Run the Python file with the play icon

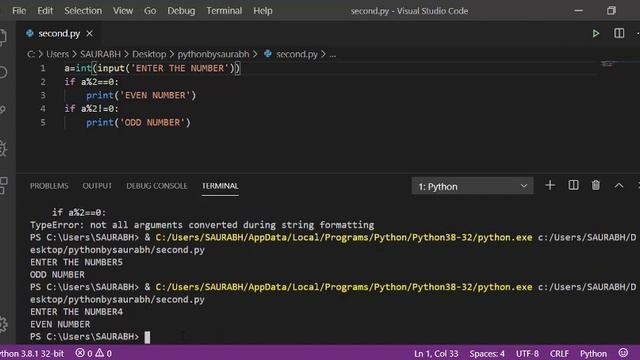pyautogui.click(x=596, y=33)
